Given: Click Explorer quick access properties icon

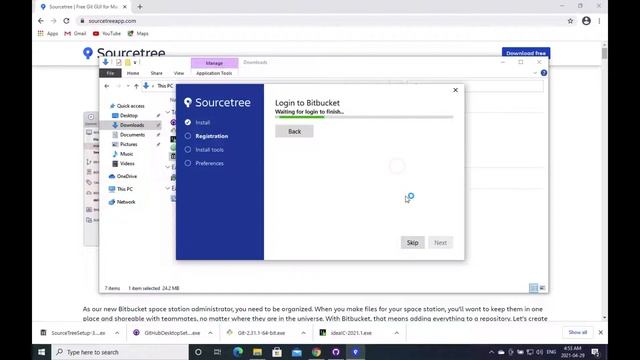Looking at the screenshot, I should click(x=119, y=62).
